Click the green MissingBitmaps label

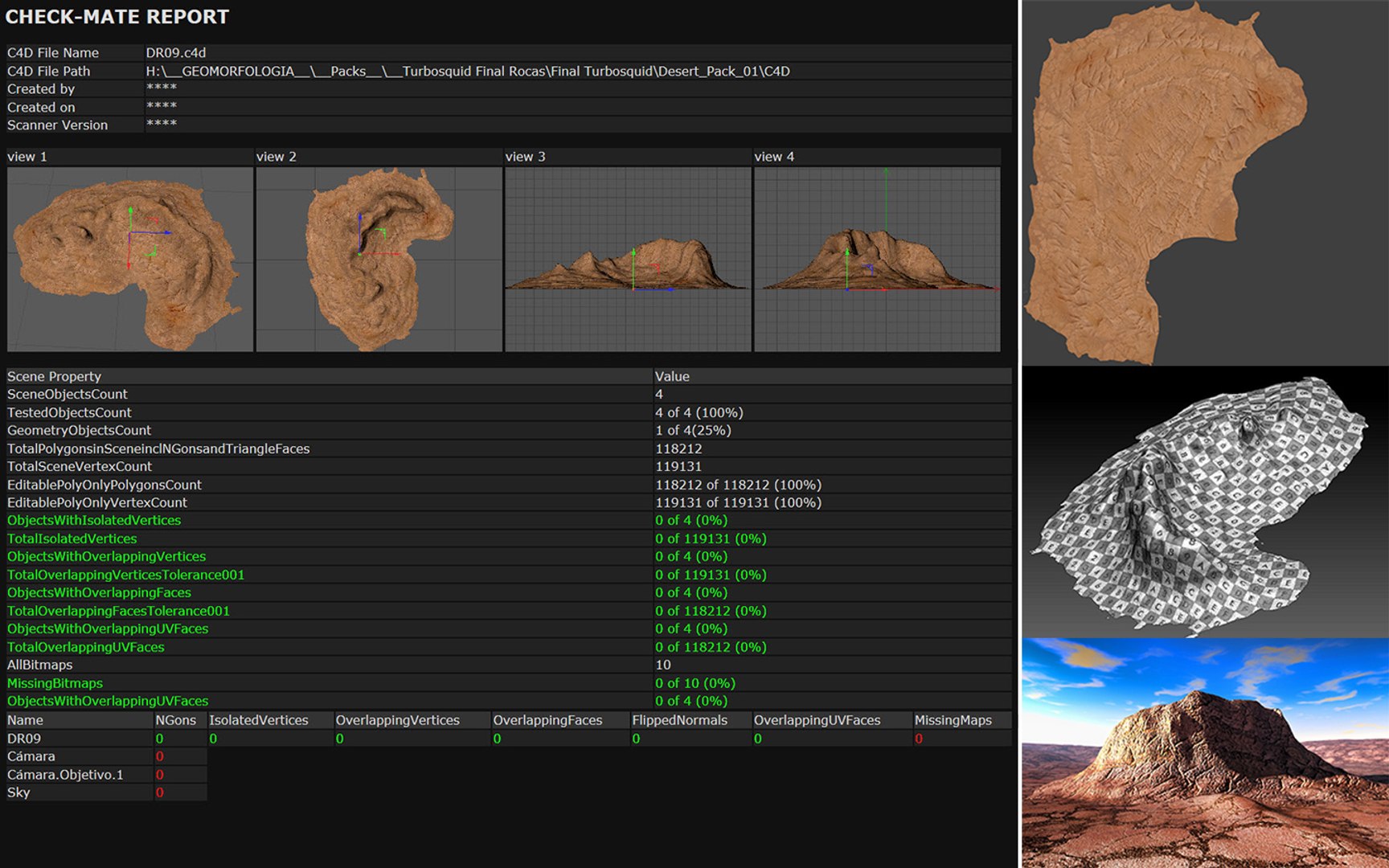[55, 684]
